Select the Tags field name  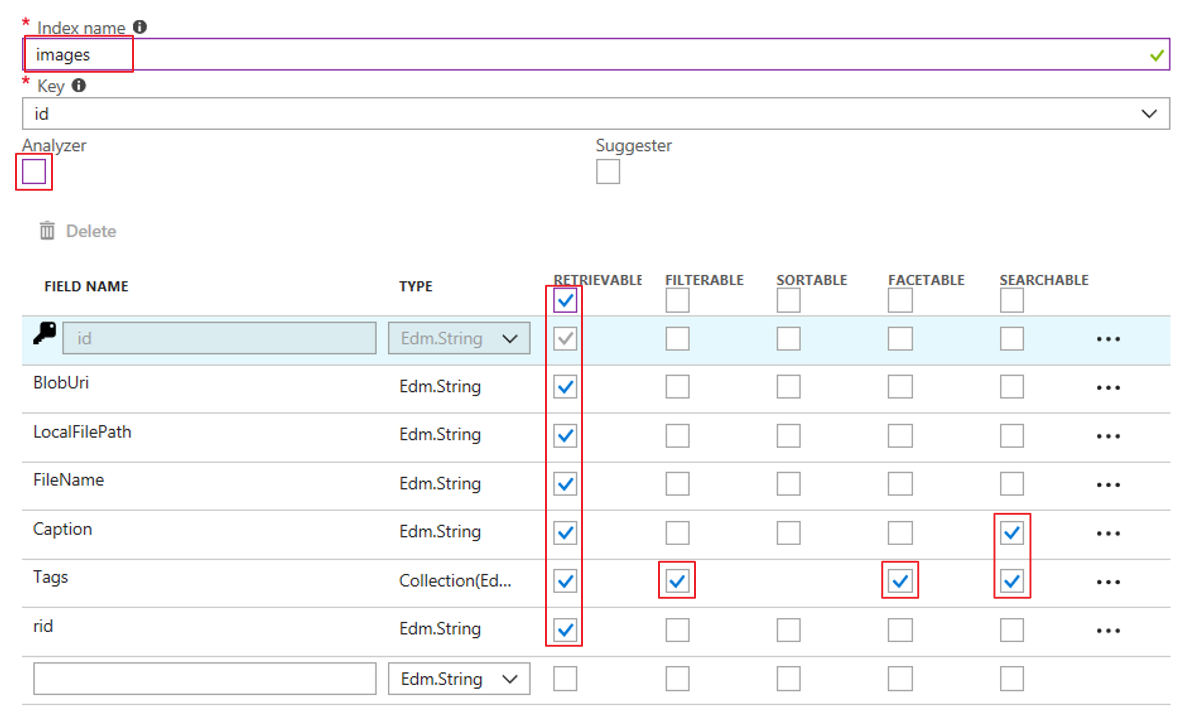pyautogui.click(x=50, y=578)
